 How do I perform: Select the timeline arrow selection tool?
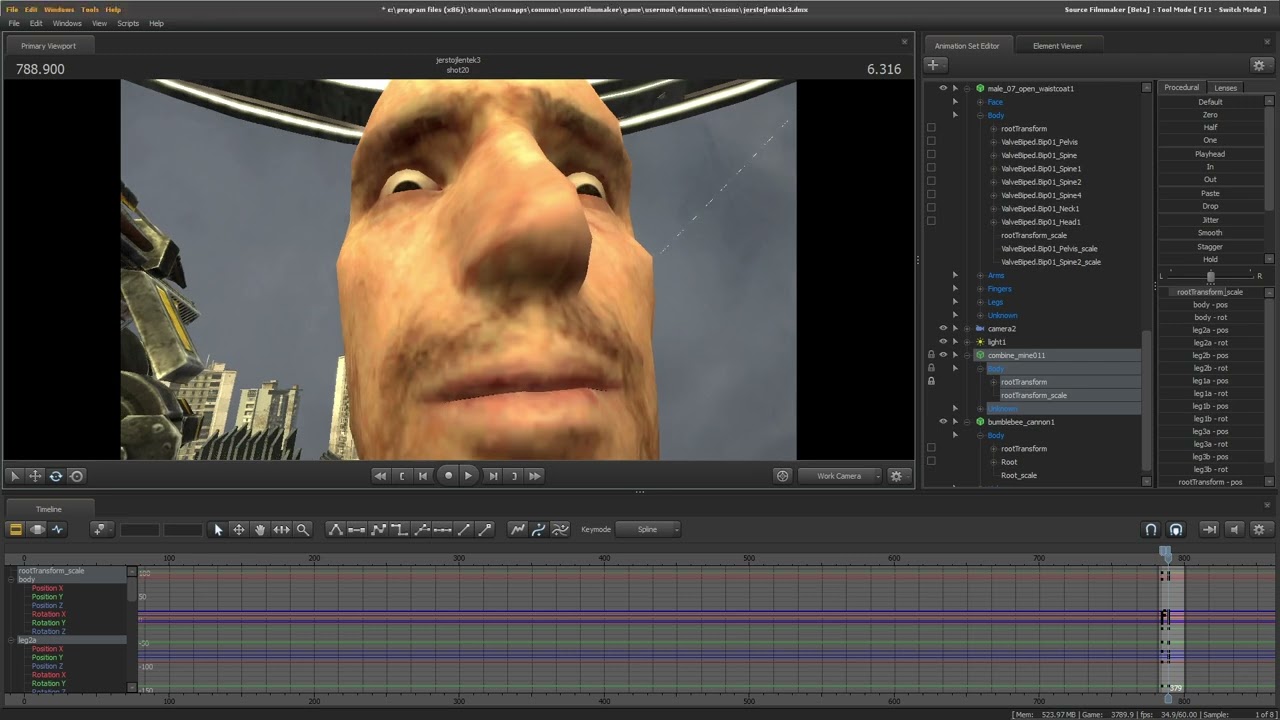point(218,529)
